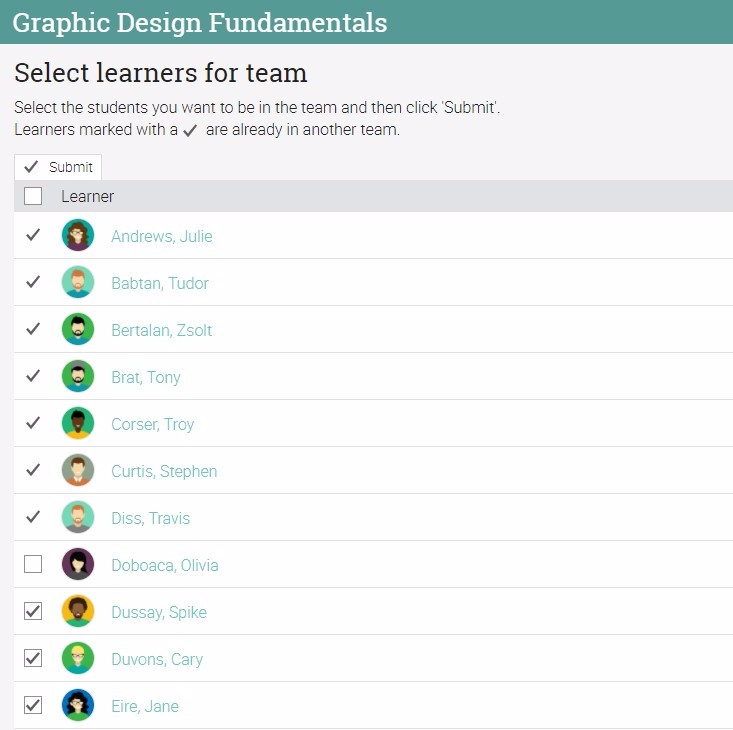This screenshot has width=733, height=730.
Task: Click Jane Eire's avatar icon
Action: point(78,706)
